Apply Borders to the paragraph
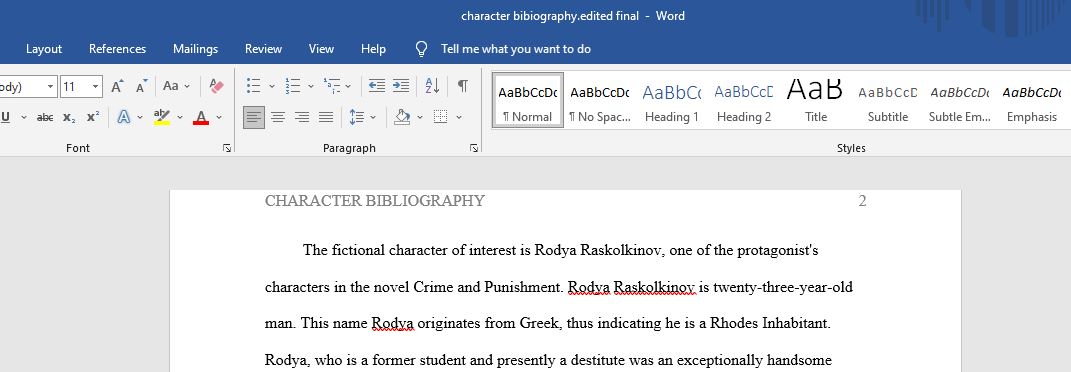The height and width of the screenshot is (372, 1071). click(x=441, y=117)
